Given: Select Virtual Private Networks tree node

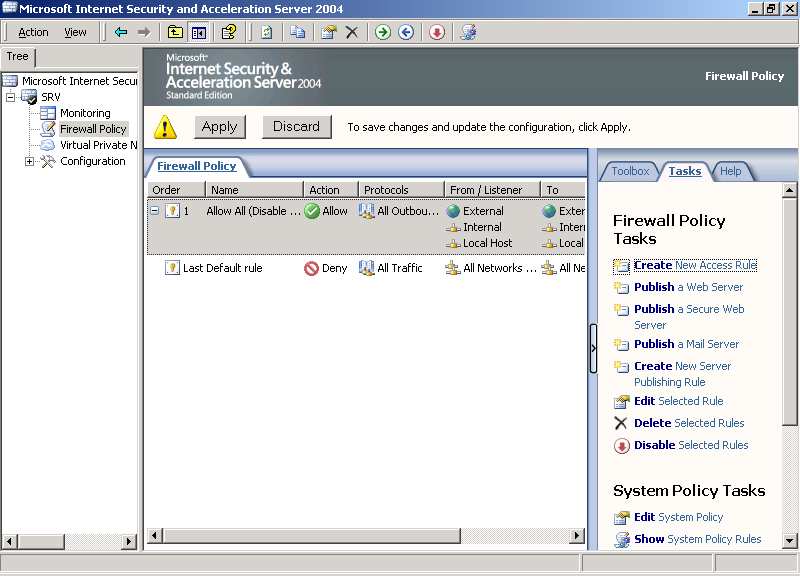Looking at the screenshot, I should point(98,145).
